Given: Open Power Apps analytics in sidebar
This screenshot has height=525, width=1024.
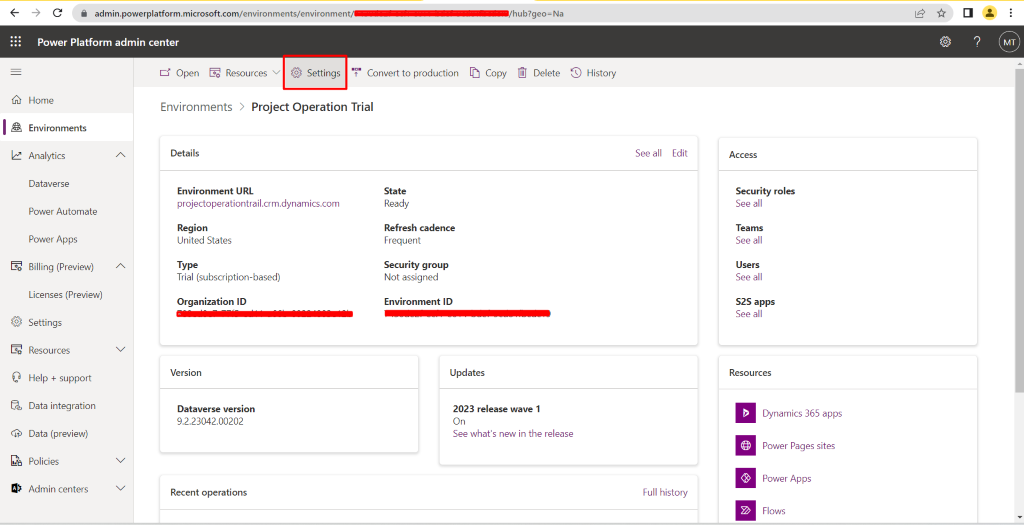Looking at the screenshot, I should click(53, 239).
